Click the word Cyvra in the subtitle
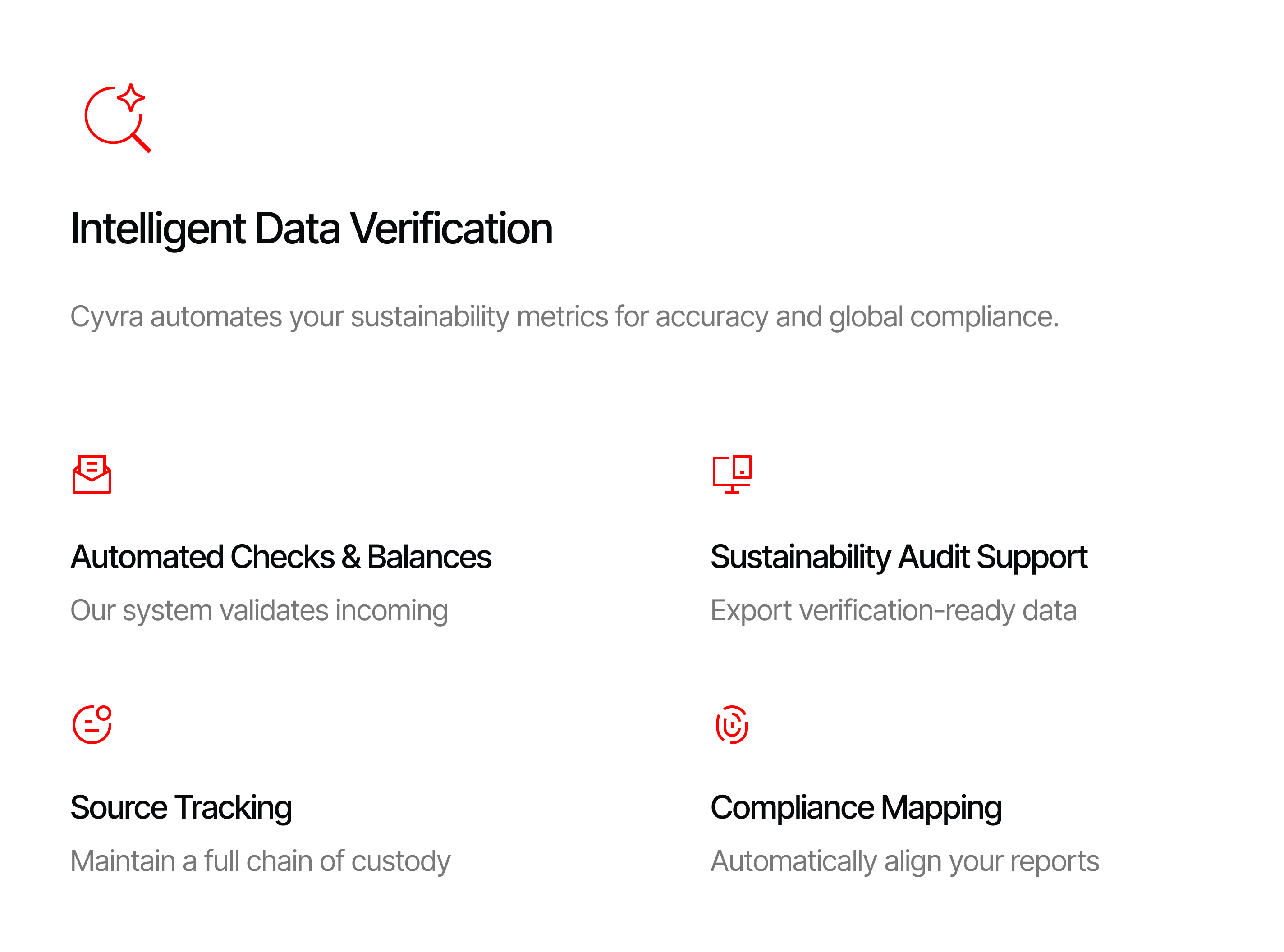Viewport: 1284px width, 952px height. pyautogui.click(x=106, y=317)
